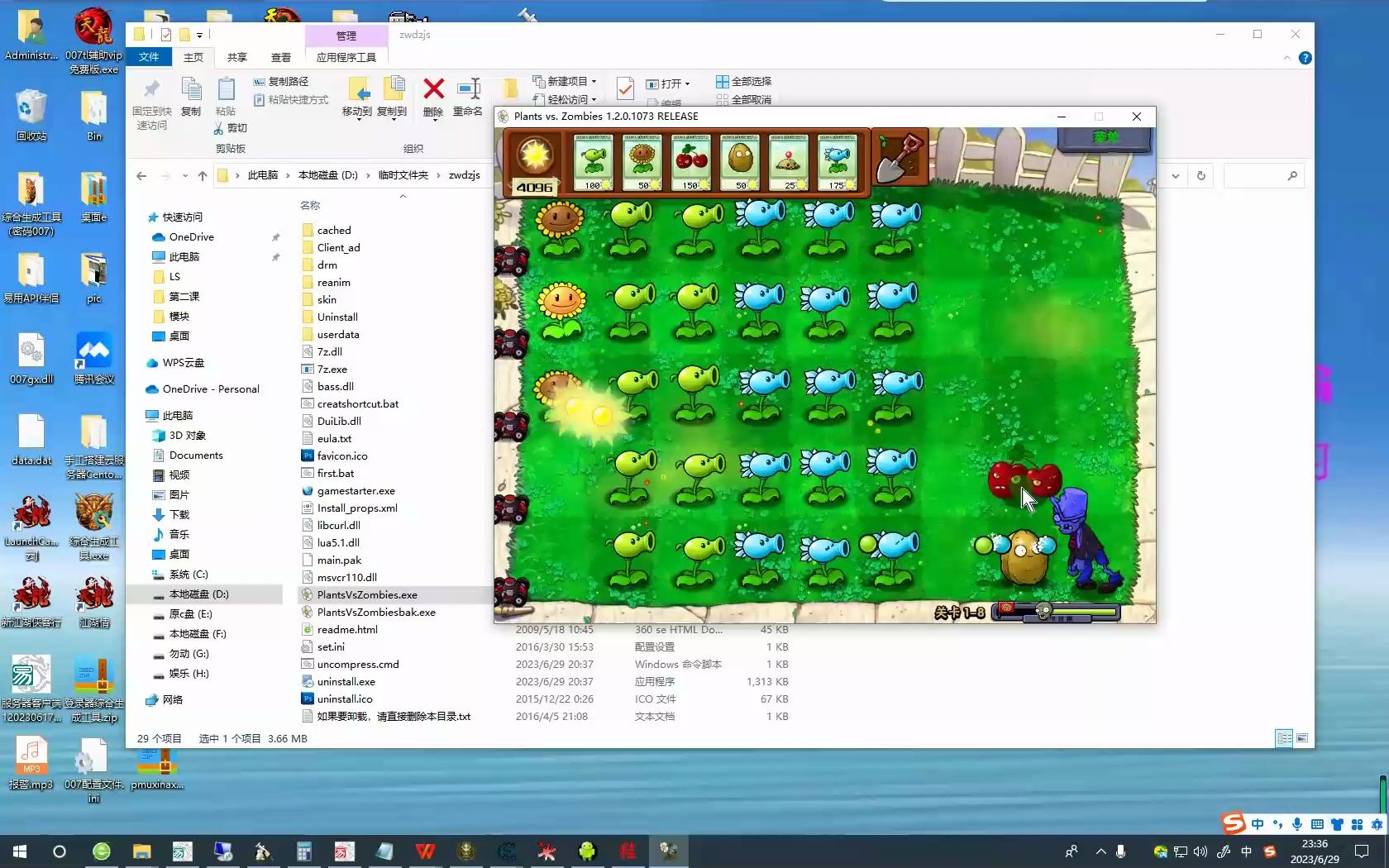The height and width of the screenshot is (868, 1389).
Task: Pick the Peashooter seed packet
Action: [593, 162]
